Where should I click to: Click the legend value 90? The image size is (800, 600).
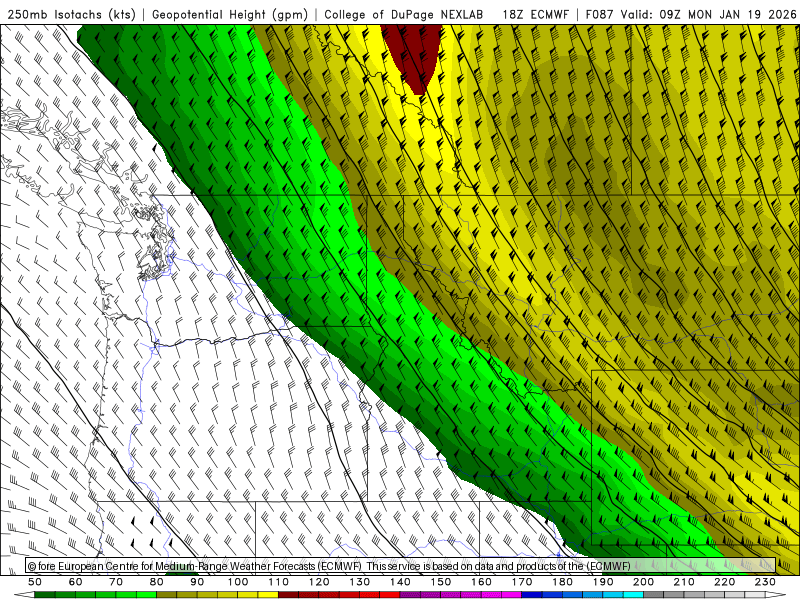click(x=197, y=582)
